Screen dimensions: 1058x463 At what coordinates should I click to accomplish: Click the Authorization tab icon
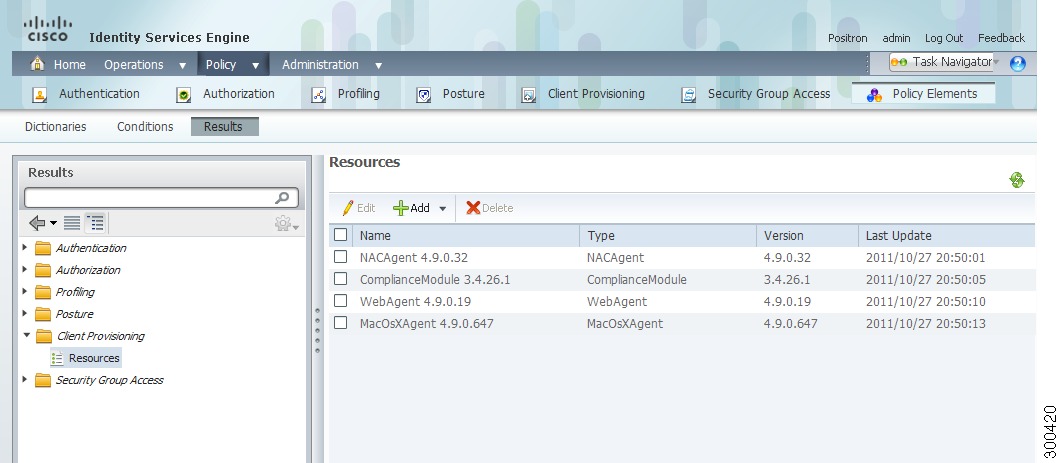[x=184, y=95]
